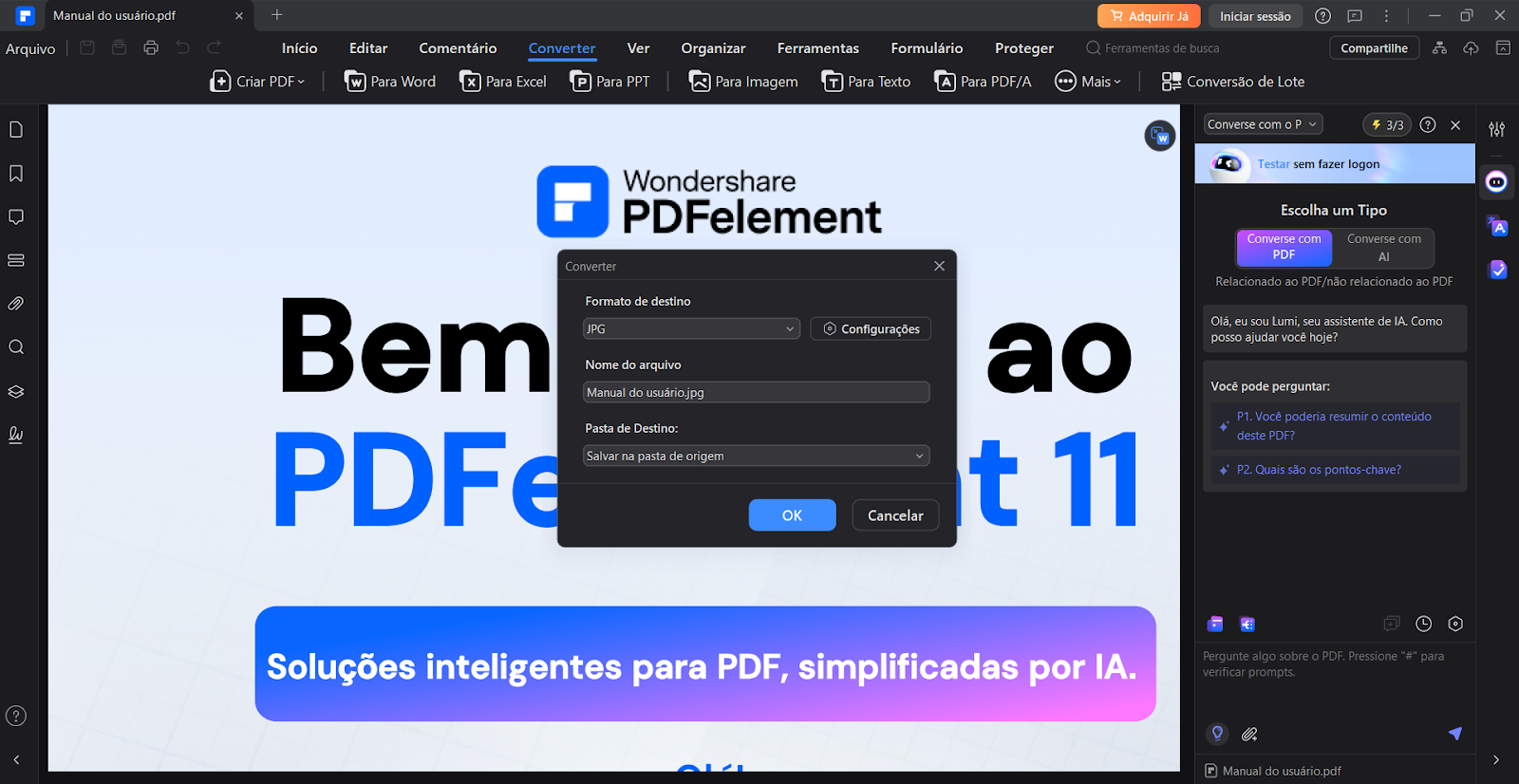Open the Formato de destino JPG dropdown
Image resolution: width=1519 pixels, height=784 pixels.
(691, 328)
